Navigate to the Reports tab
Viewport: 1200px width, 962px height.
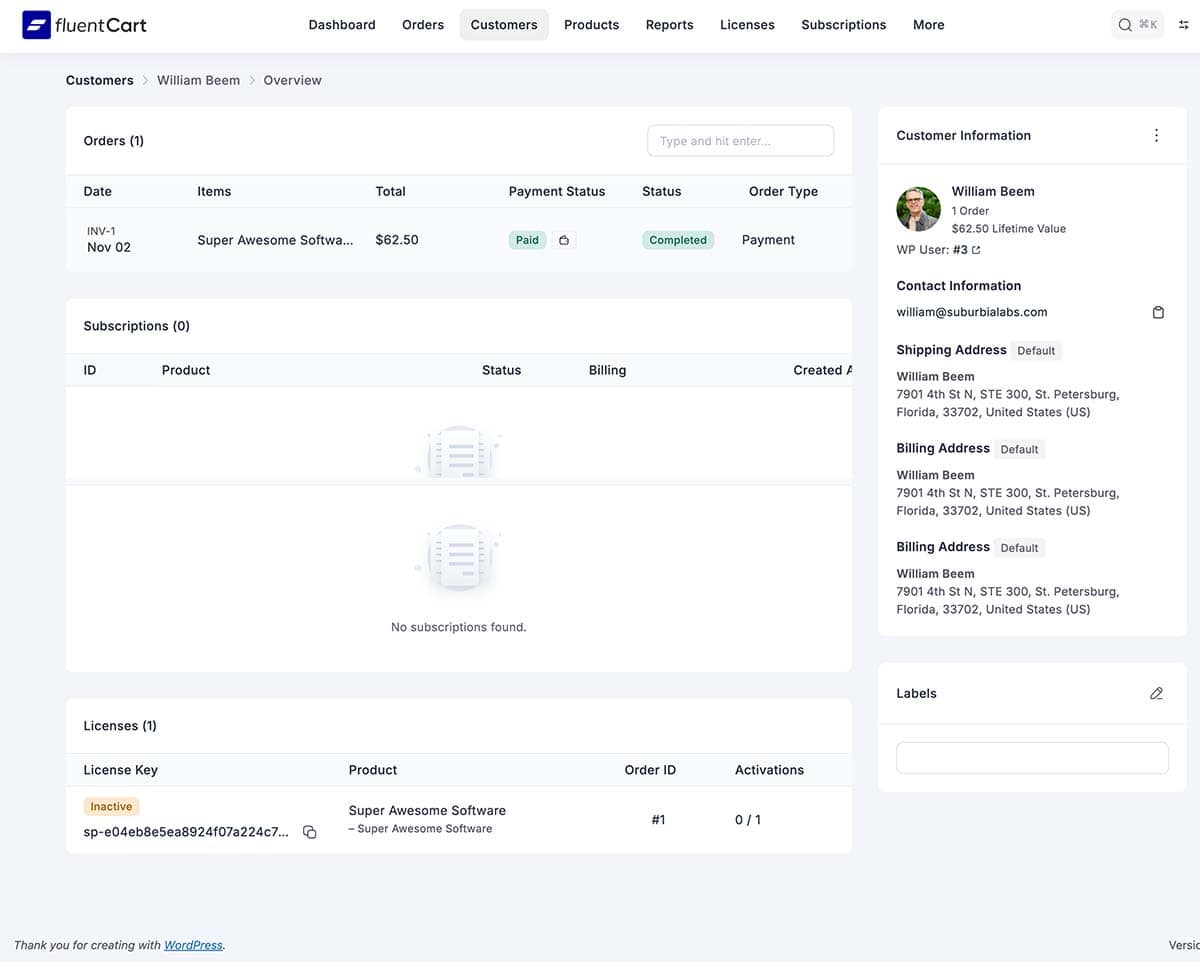(x=669, y=24)
